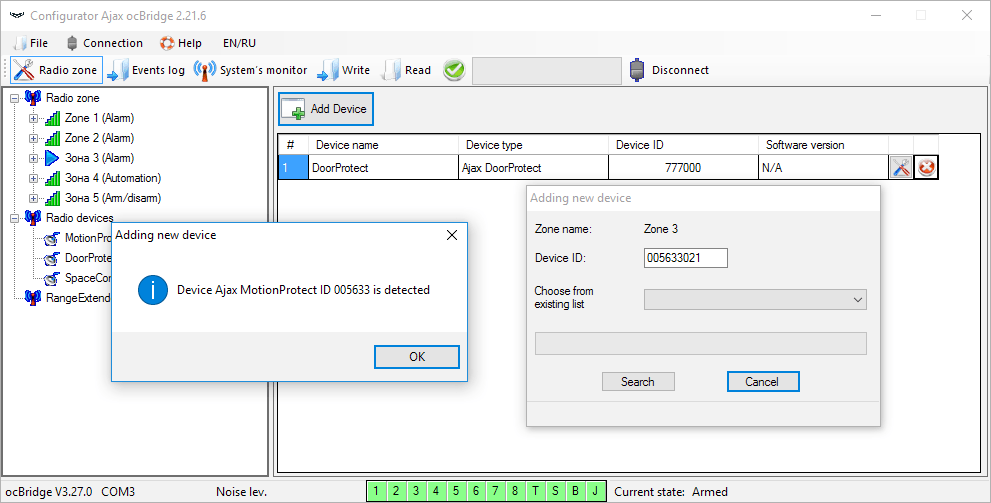Switch language with EN/RU
This screenshot has width=991, height=503.
pyautogui.click(x=240, y=43)
